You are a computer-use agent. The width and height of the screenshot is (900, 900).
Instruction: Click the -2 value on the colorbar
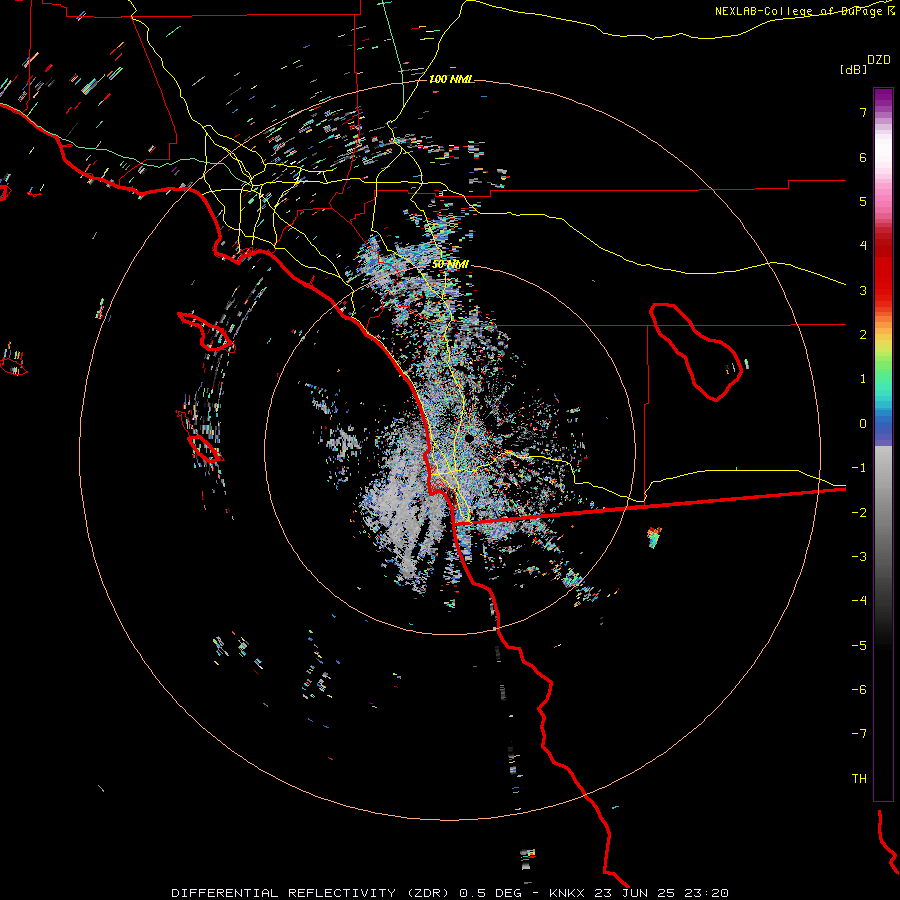[x=859, y=512]
